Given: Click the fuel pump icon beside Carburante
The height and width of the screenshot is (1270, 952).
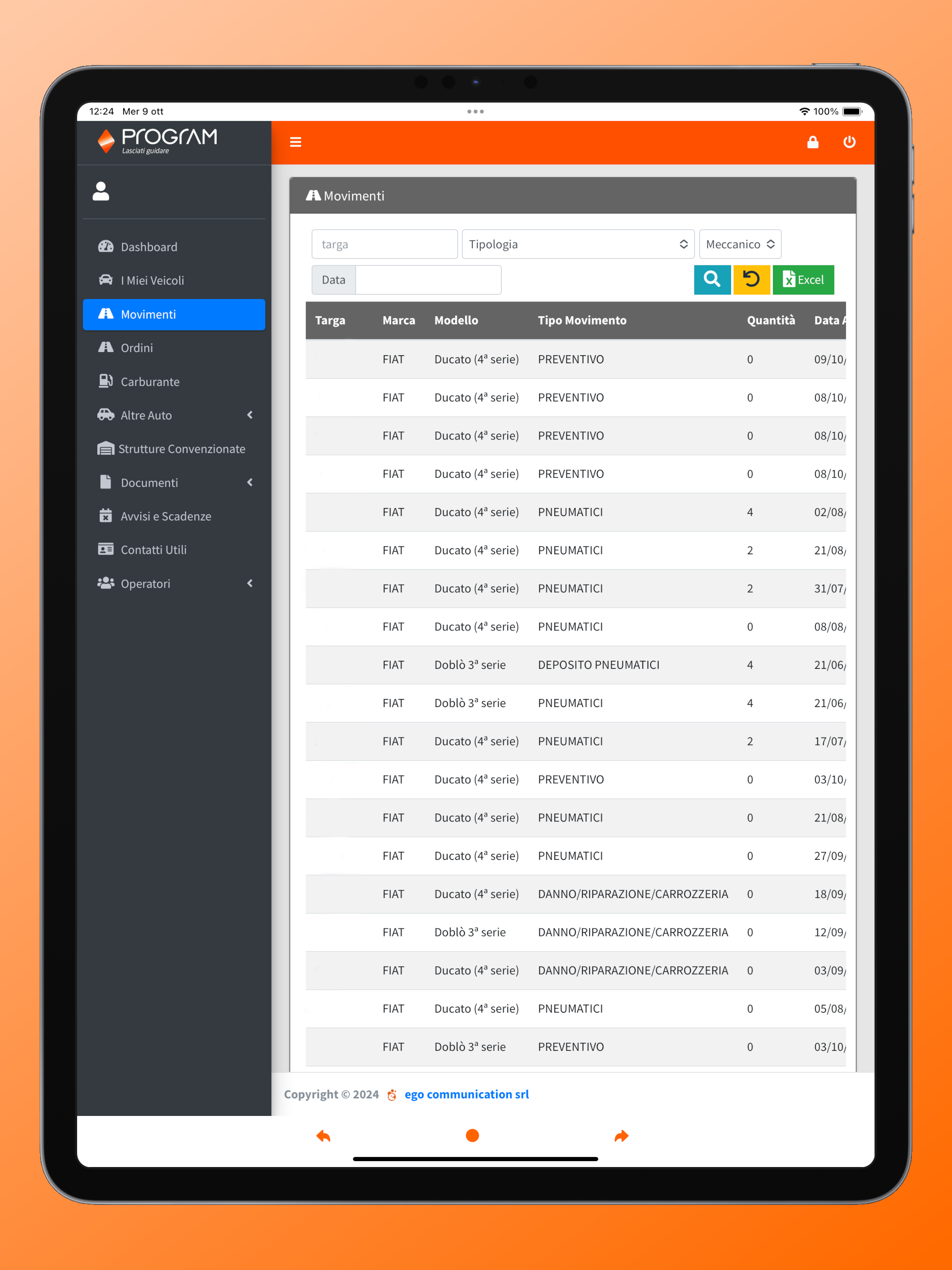Looking at the screenshot, I should tap(106, 381).
